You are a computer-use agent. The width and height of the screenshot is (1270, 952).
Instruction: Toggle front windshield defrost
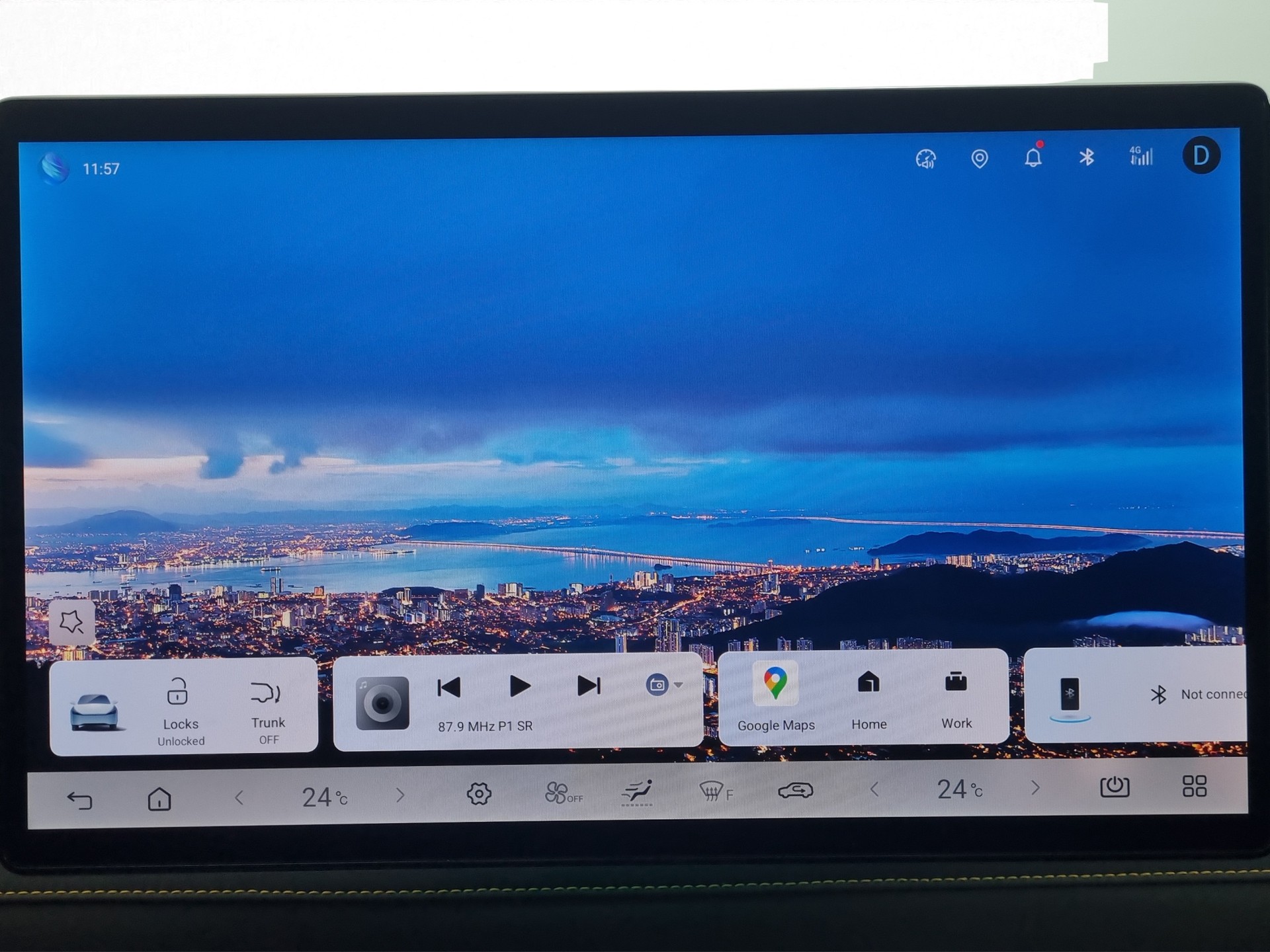coord(716,791)
